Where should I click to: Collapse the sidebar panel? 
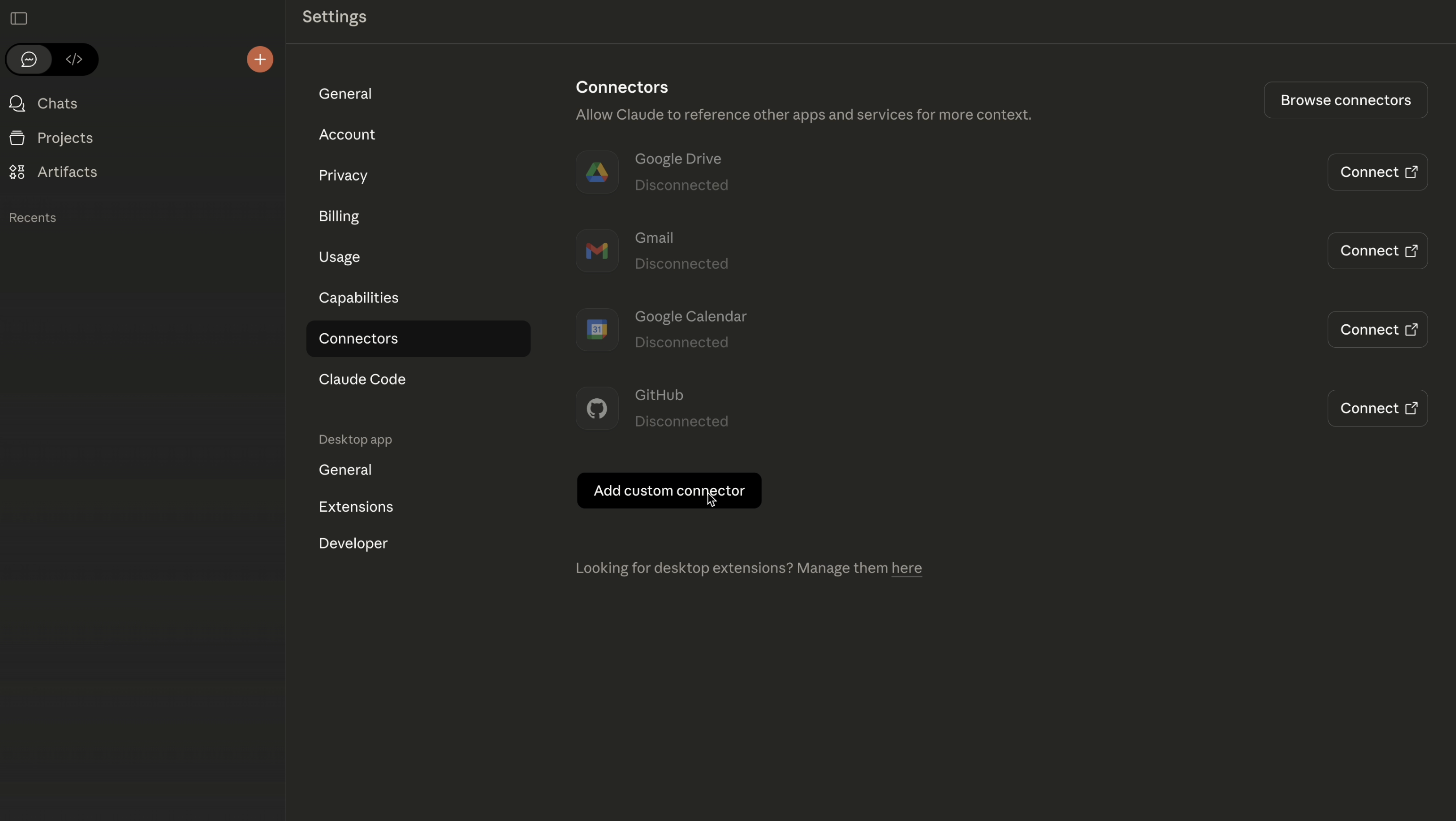pos(19,19)
